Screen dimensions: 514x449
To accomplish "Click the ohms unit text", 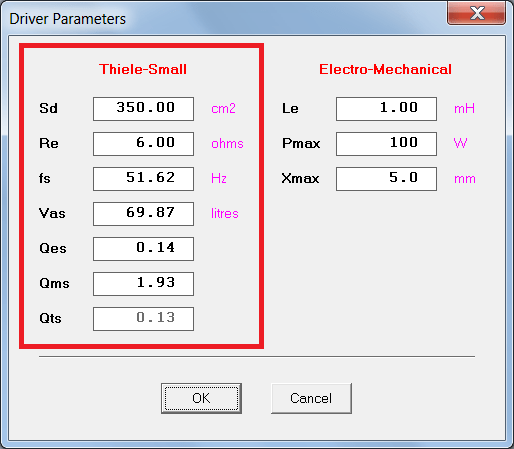I will 227,144.
